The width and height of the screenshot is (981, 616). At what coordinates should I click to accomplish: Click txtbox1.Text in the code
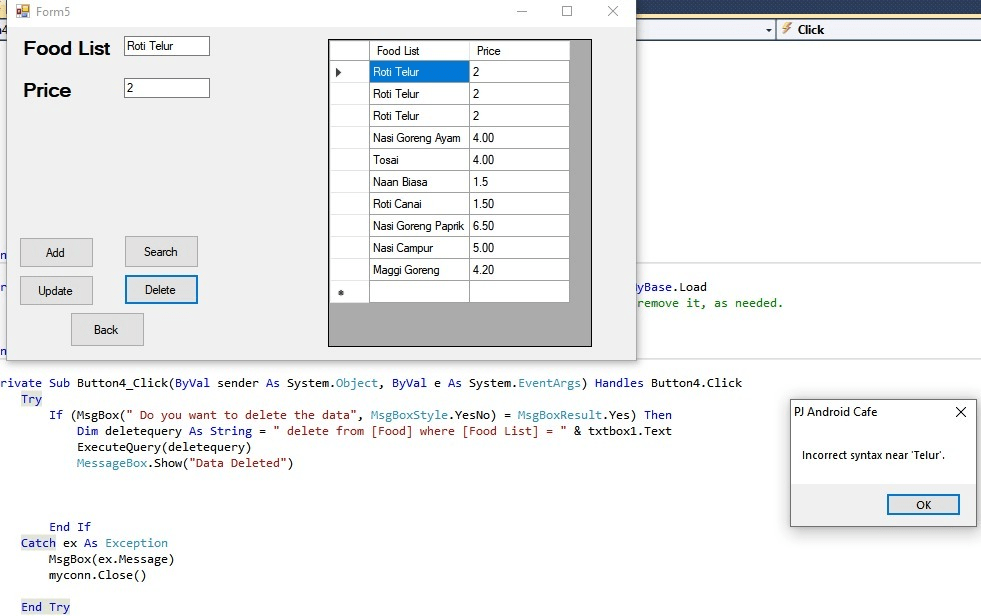[x=629, y=431]
